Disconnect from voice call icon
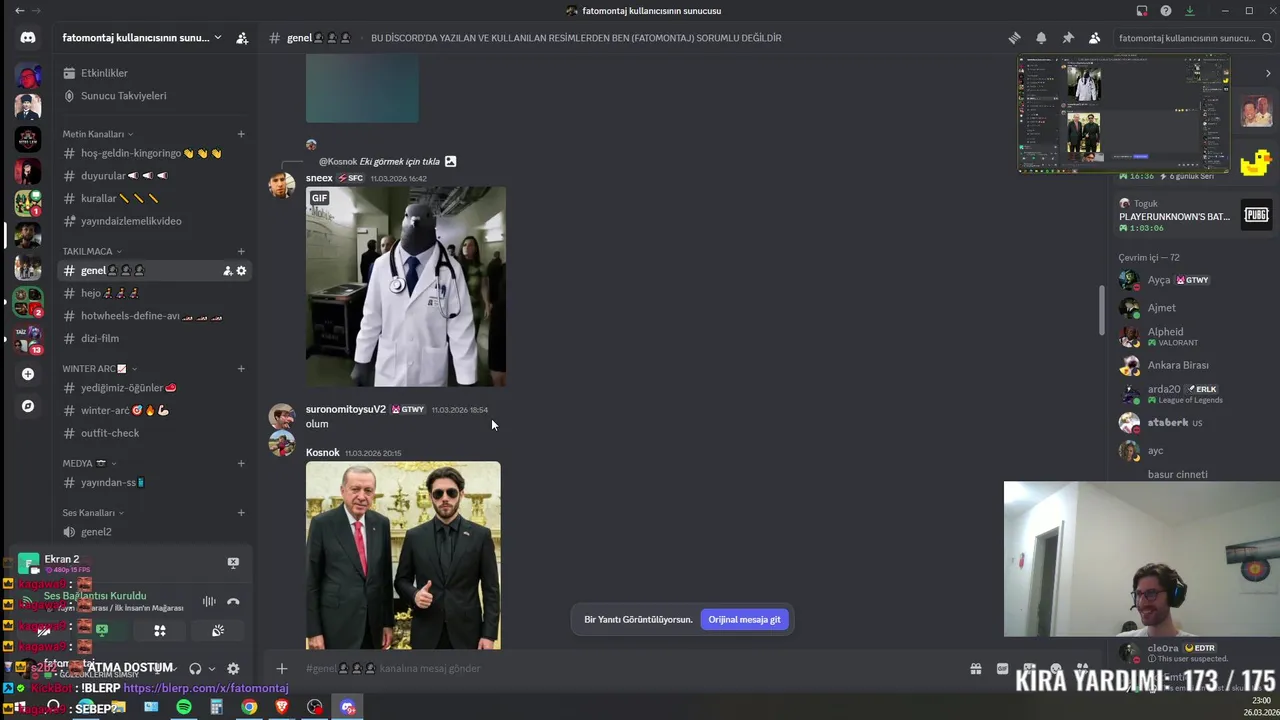1280x720 pixels. (x=233, y=601)
